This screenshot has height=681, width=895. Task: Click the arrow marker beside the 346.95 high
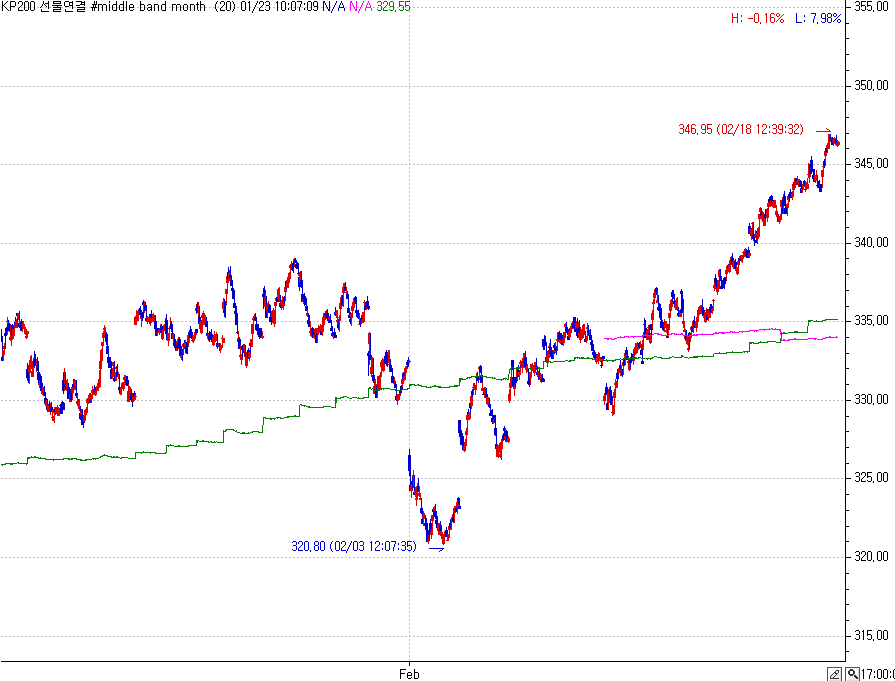(x=823, y=130)
